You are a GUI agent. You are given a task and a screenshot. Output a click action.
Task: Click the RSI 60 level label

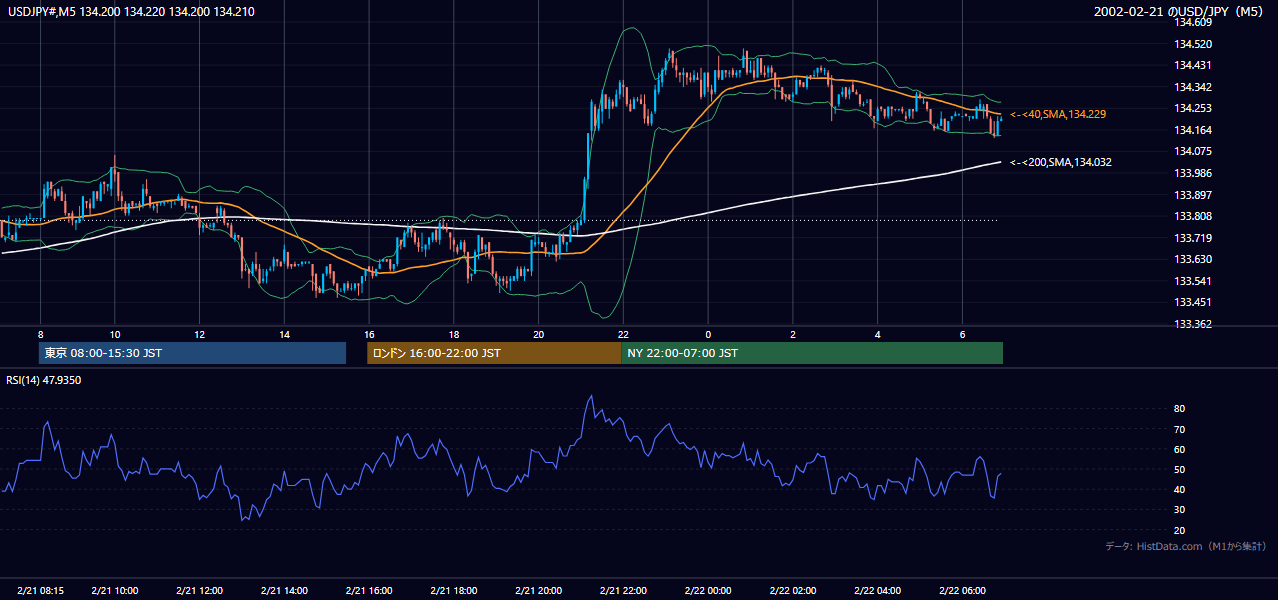coord(1179,449)
